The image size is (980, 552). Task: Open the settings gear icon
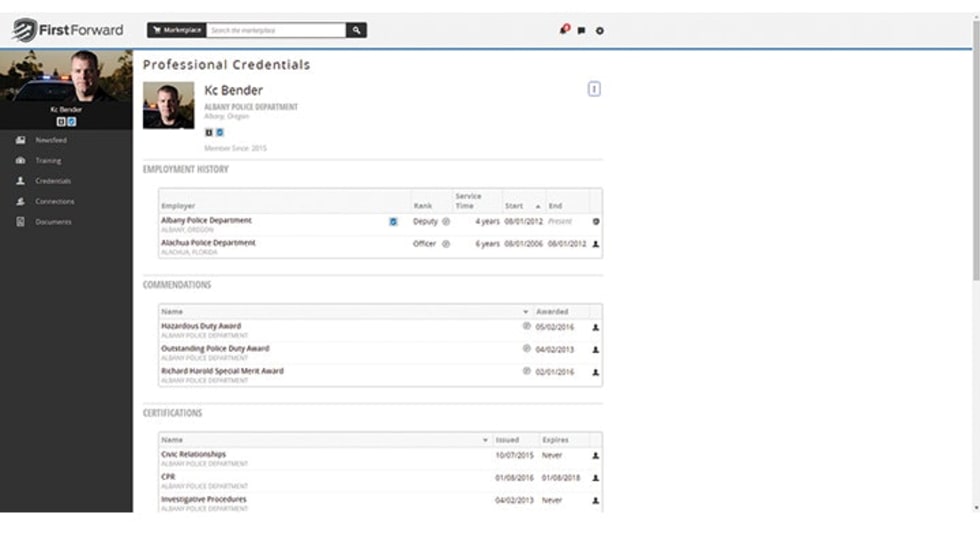(x=599, y=31)
